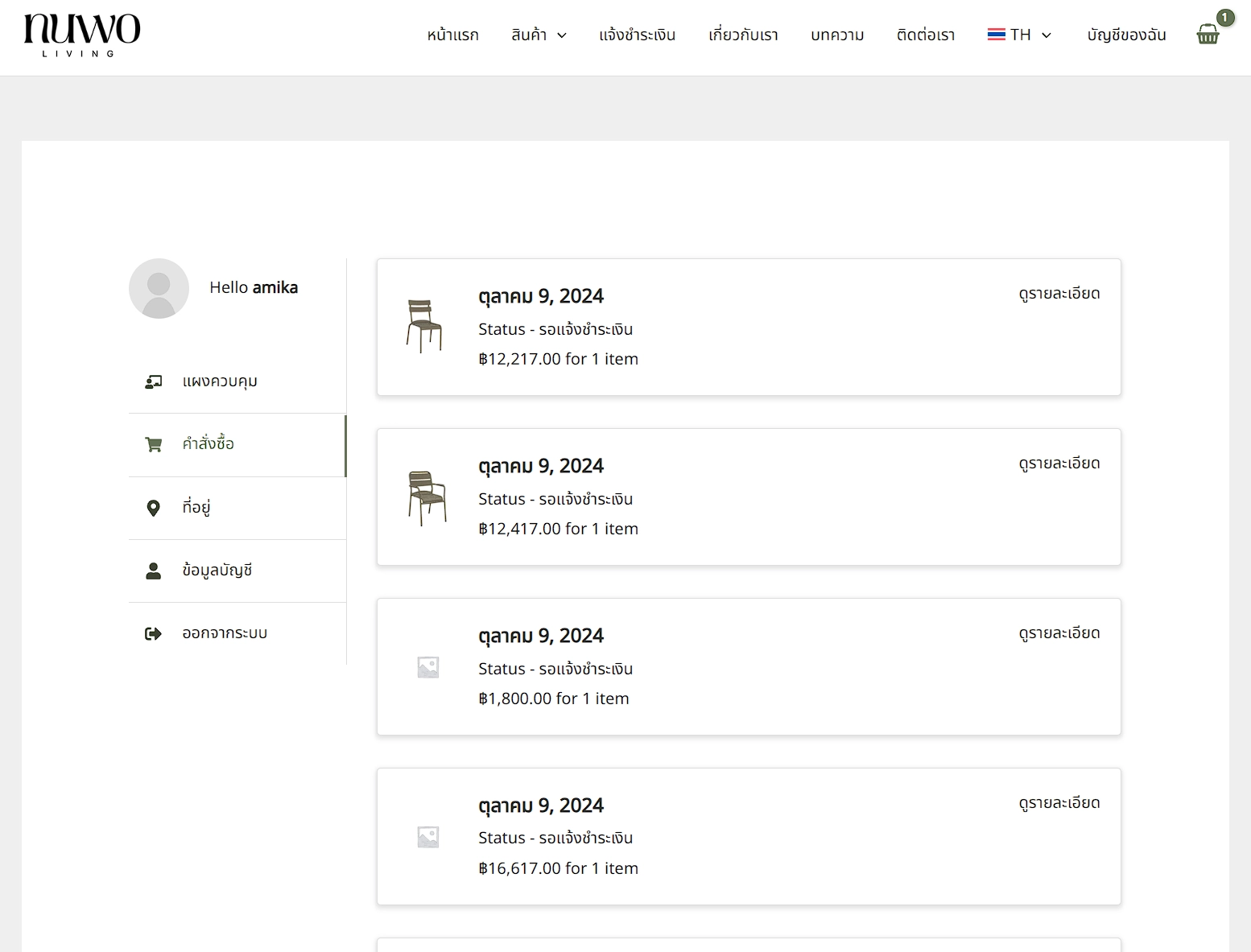Click the cart icon beside คำสั่งซื้อ
The image size is (1251, 952).
pos(153,444)
